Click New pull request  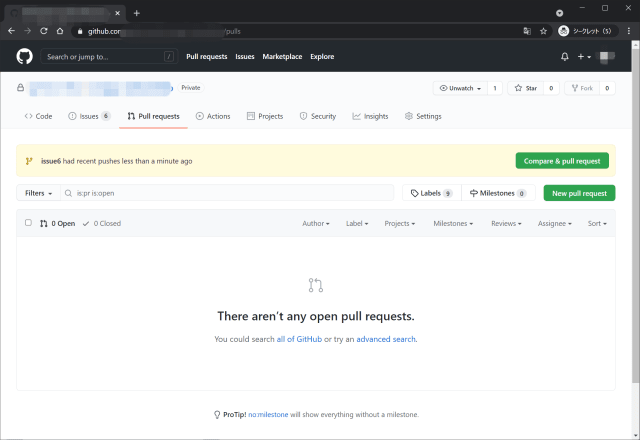[x=579, y=193]
